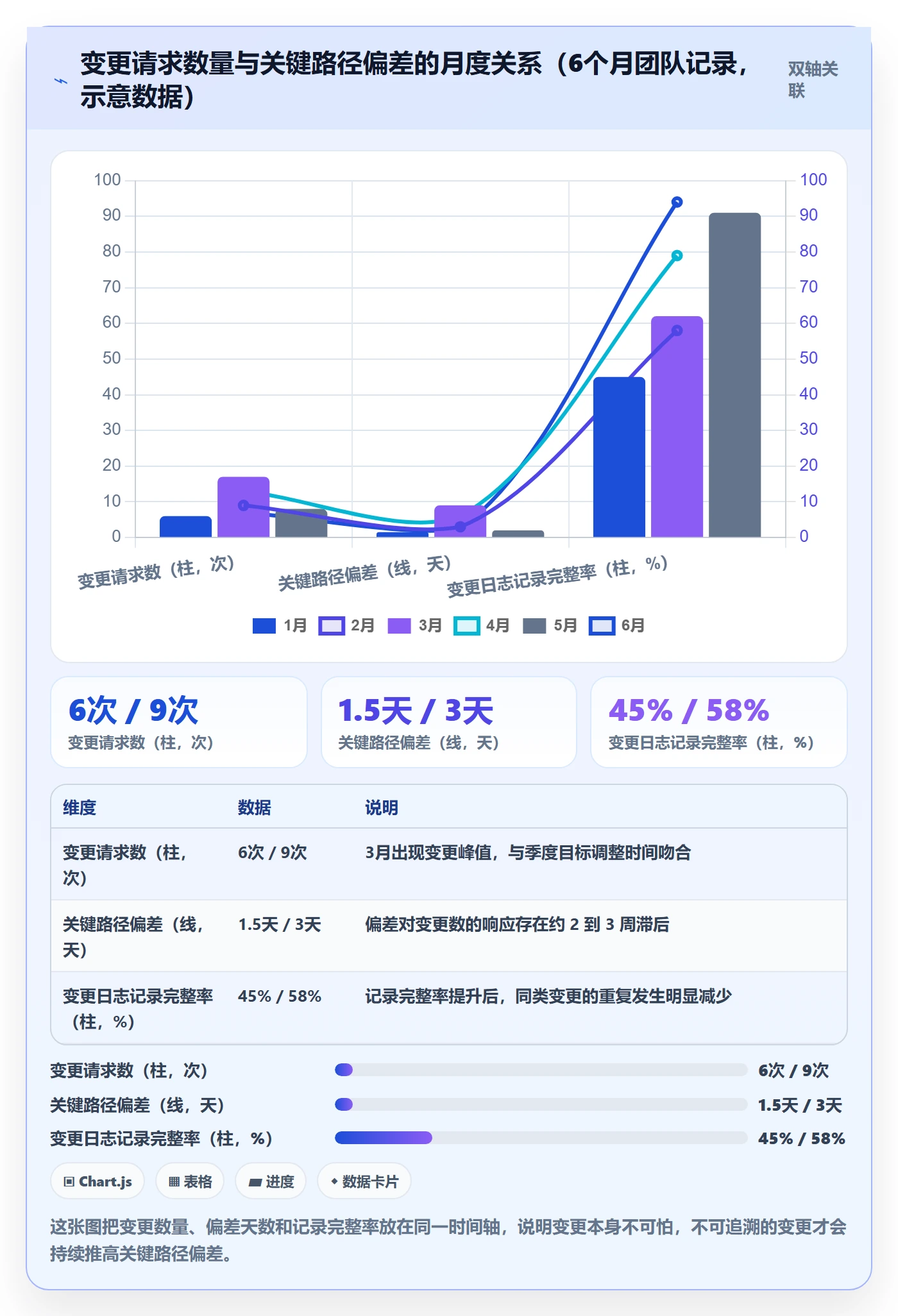Click the tall gray 5月 bar in chart

(734, 375)
